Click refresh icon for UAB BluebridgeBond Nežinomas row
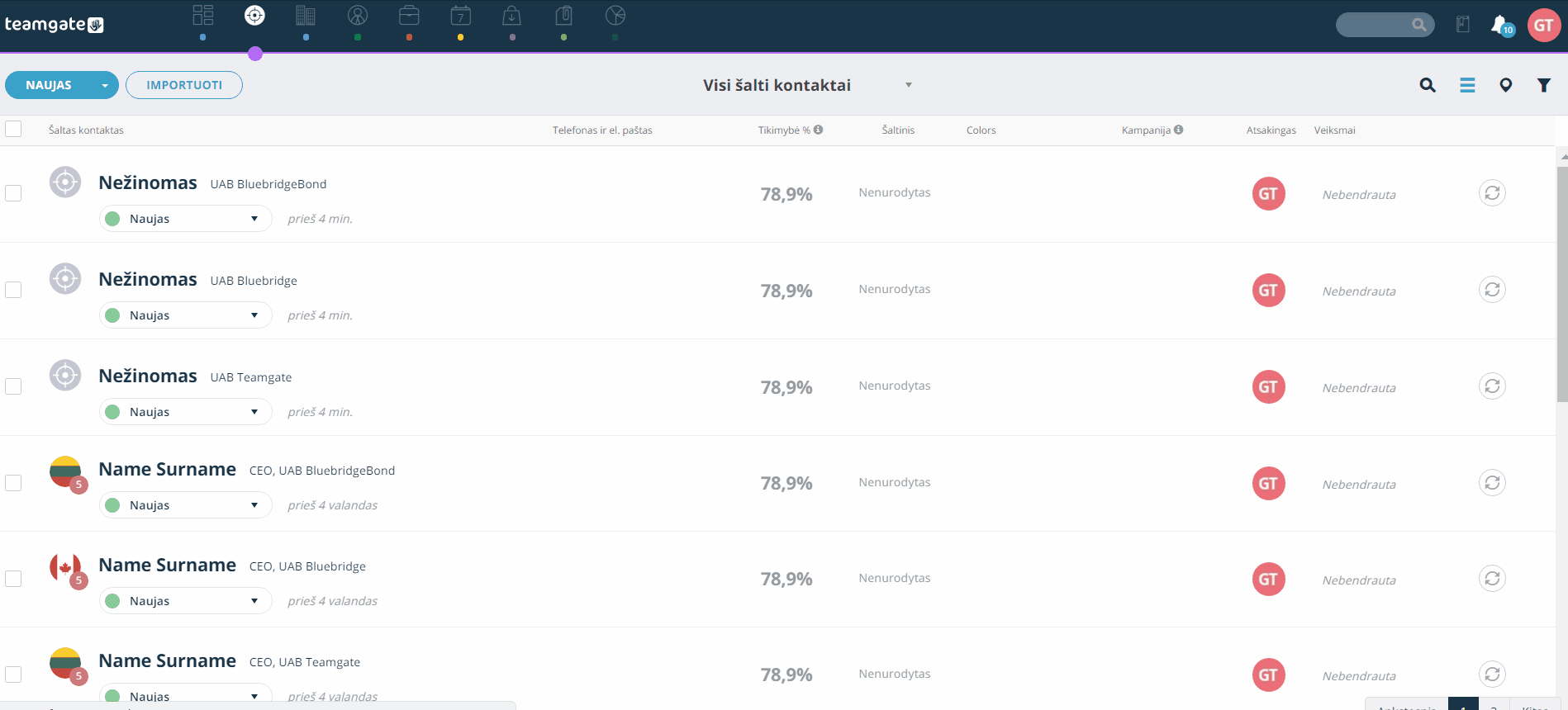 tap(1492, 193)
